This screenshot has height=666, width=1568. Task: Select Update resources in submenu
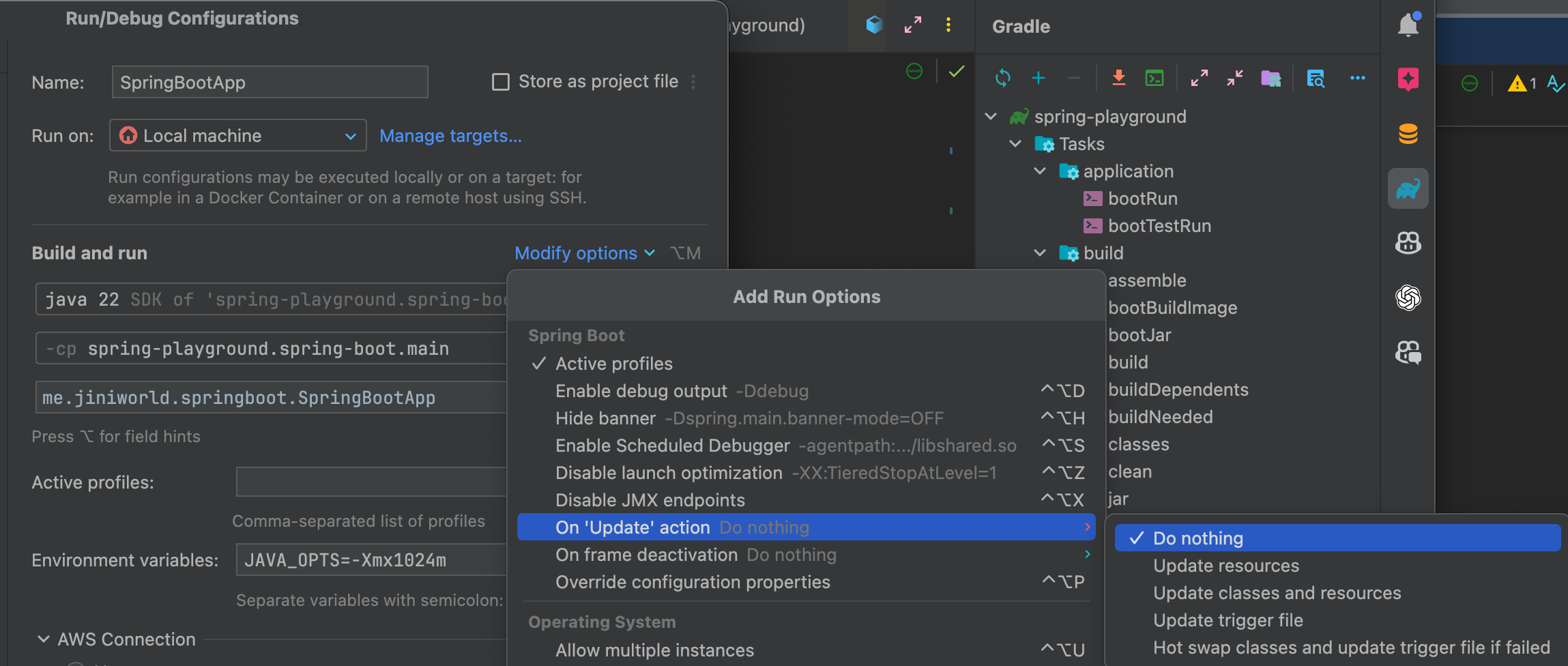[1337, 566]
